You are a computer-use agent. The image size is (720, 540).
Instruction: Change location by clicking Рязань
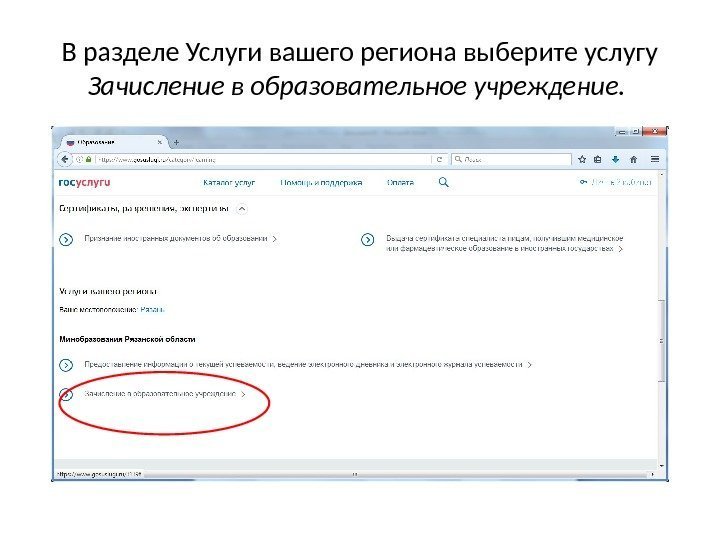[x=152, y=309]
